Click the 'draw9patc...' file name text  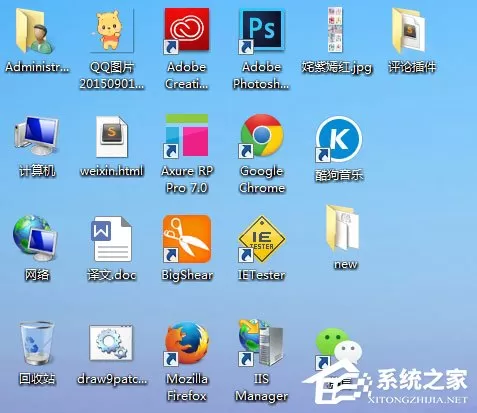click(112, 379)
